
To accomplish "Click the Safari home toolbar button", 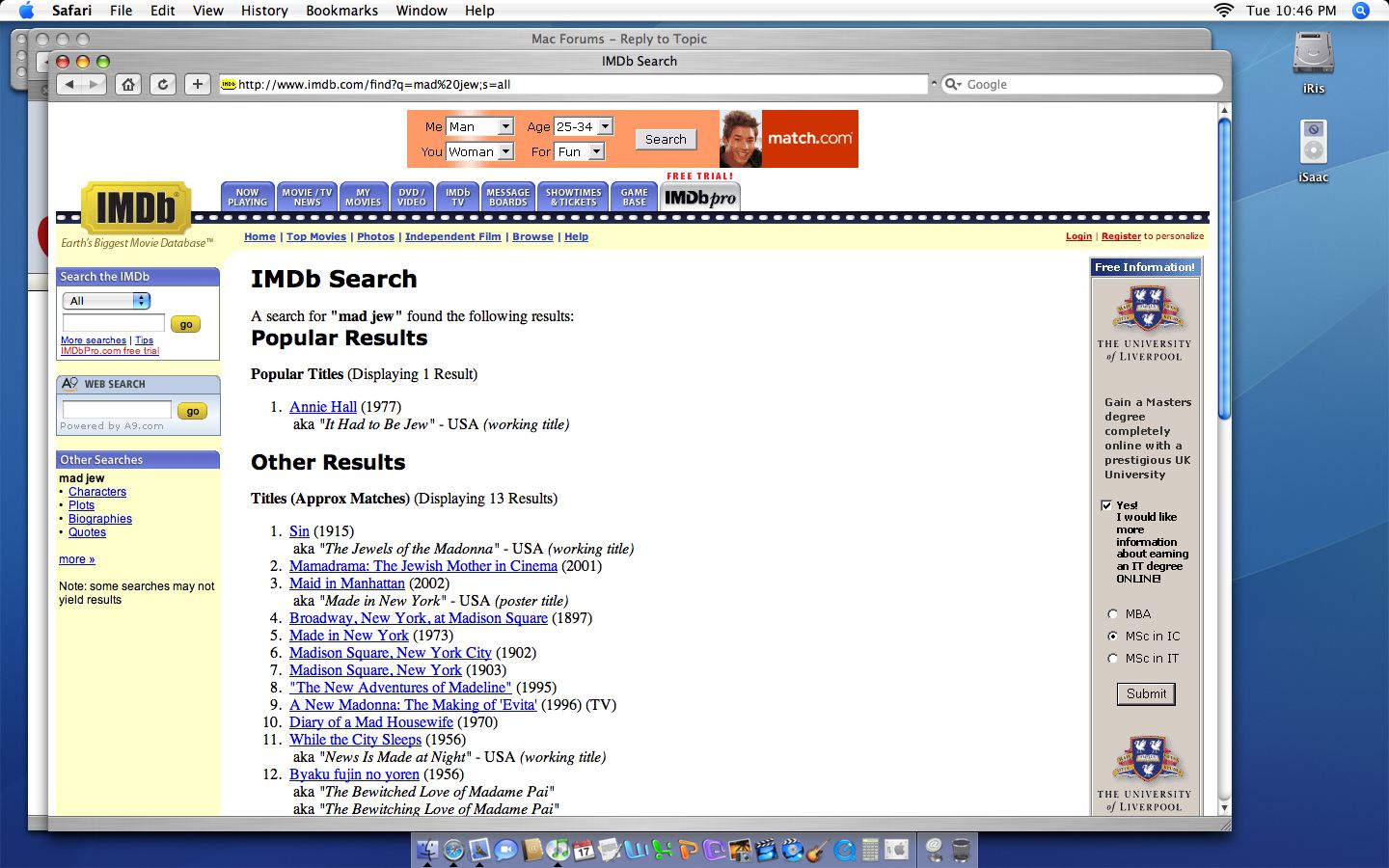I will pos(128,84).
